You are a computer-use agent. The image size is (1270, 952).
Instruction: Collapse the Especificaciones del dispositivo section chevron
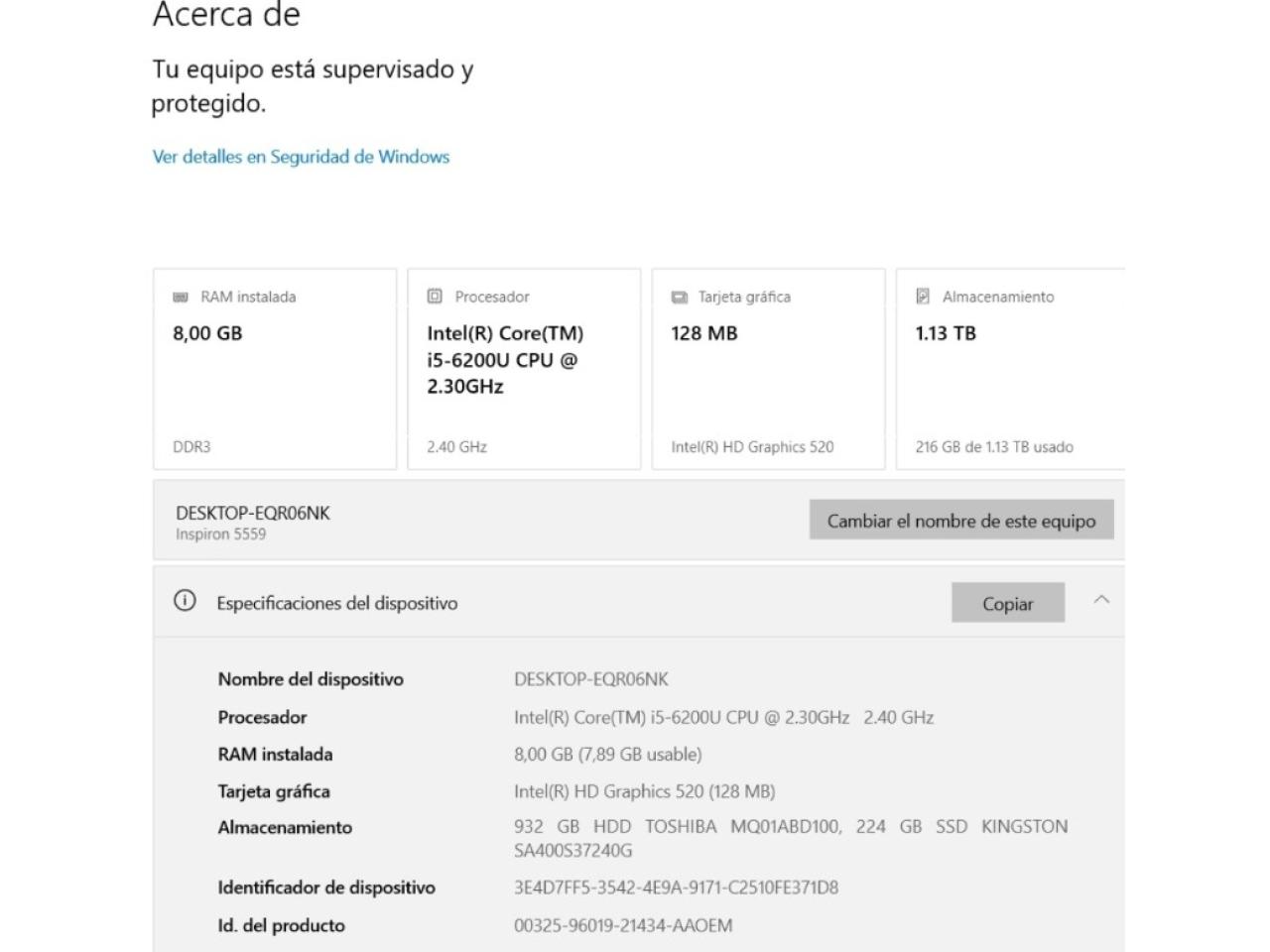(1101, 600)
